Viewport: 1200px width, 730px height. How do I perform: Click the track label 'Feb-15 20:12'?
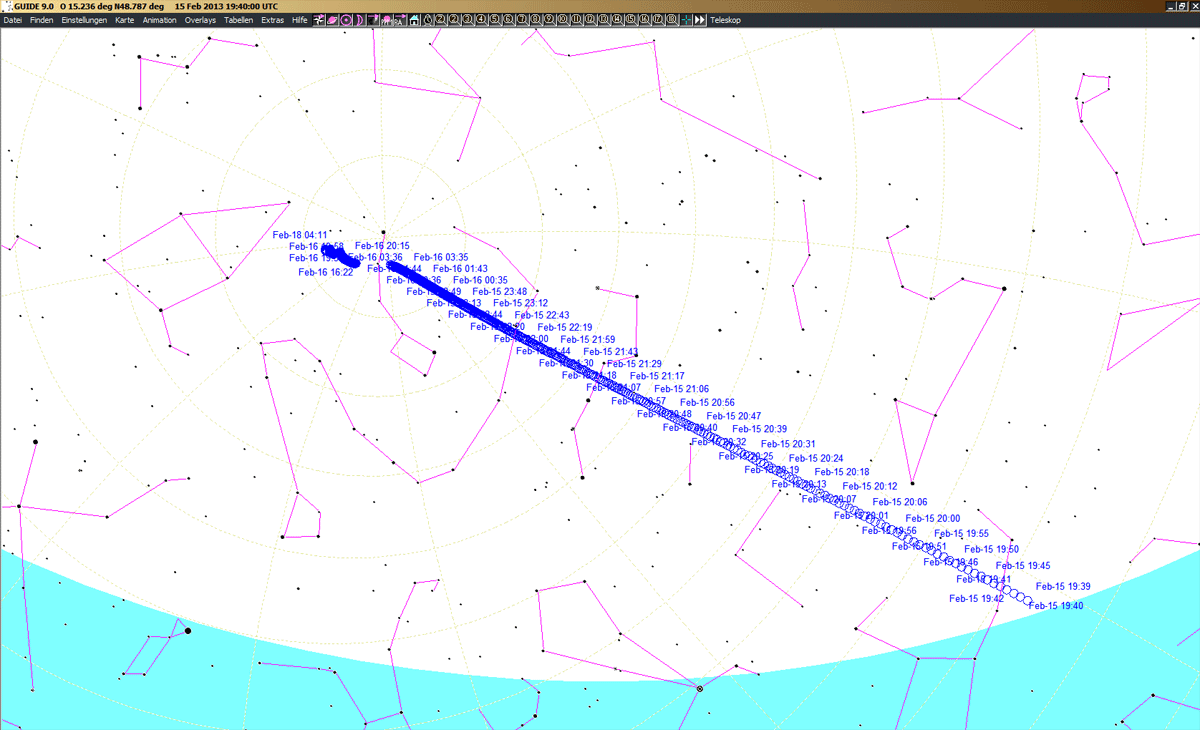pos(870,487)
